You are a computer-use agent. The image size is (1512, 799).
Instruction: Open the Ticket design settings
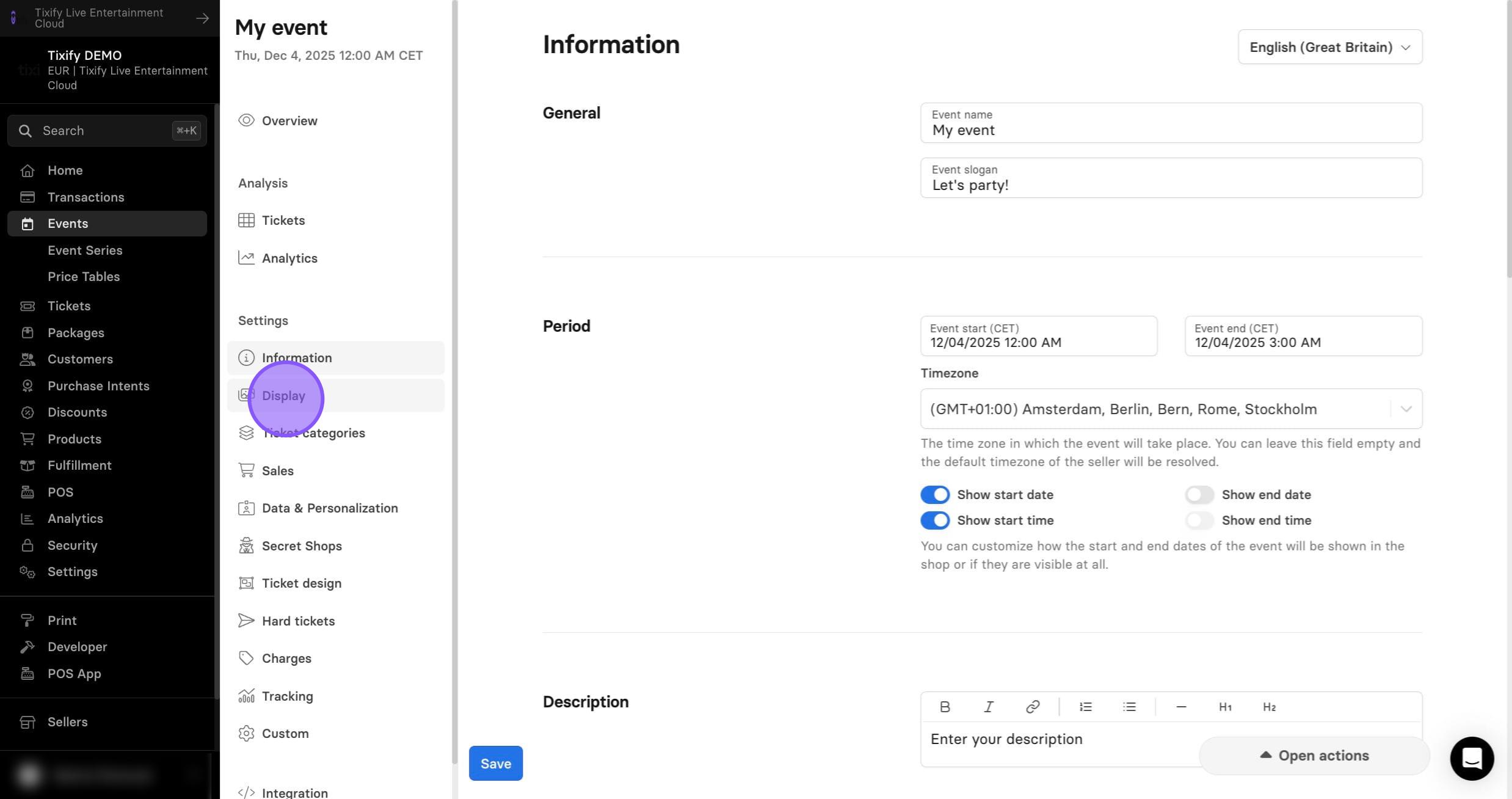pyautogui.click(x=335, y=583)
